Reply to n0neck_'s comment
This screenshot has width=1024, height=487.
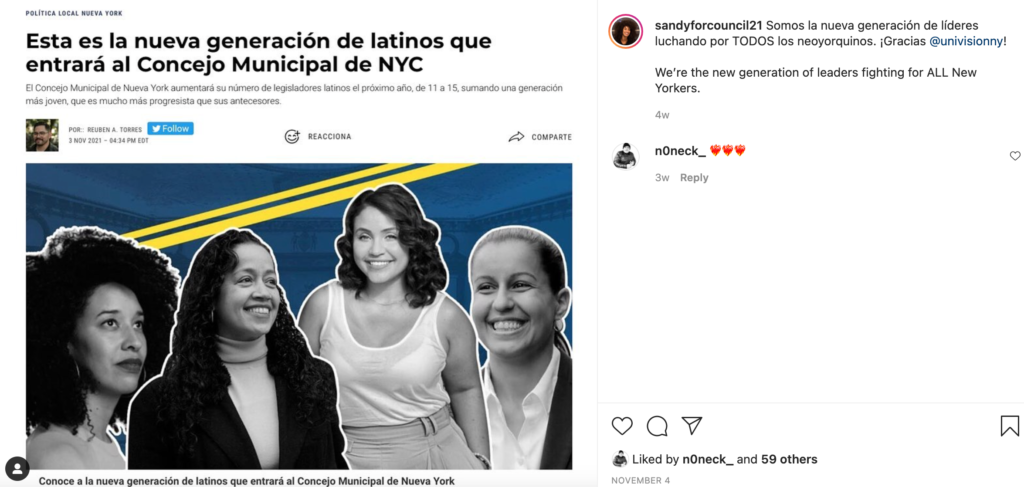(x=694, y=178)
